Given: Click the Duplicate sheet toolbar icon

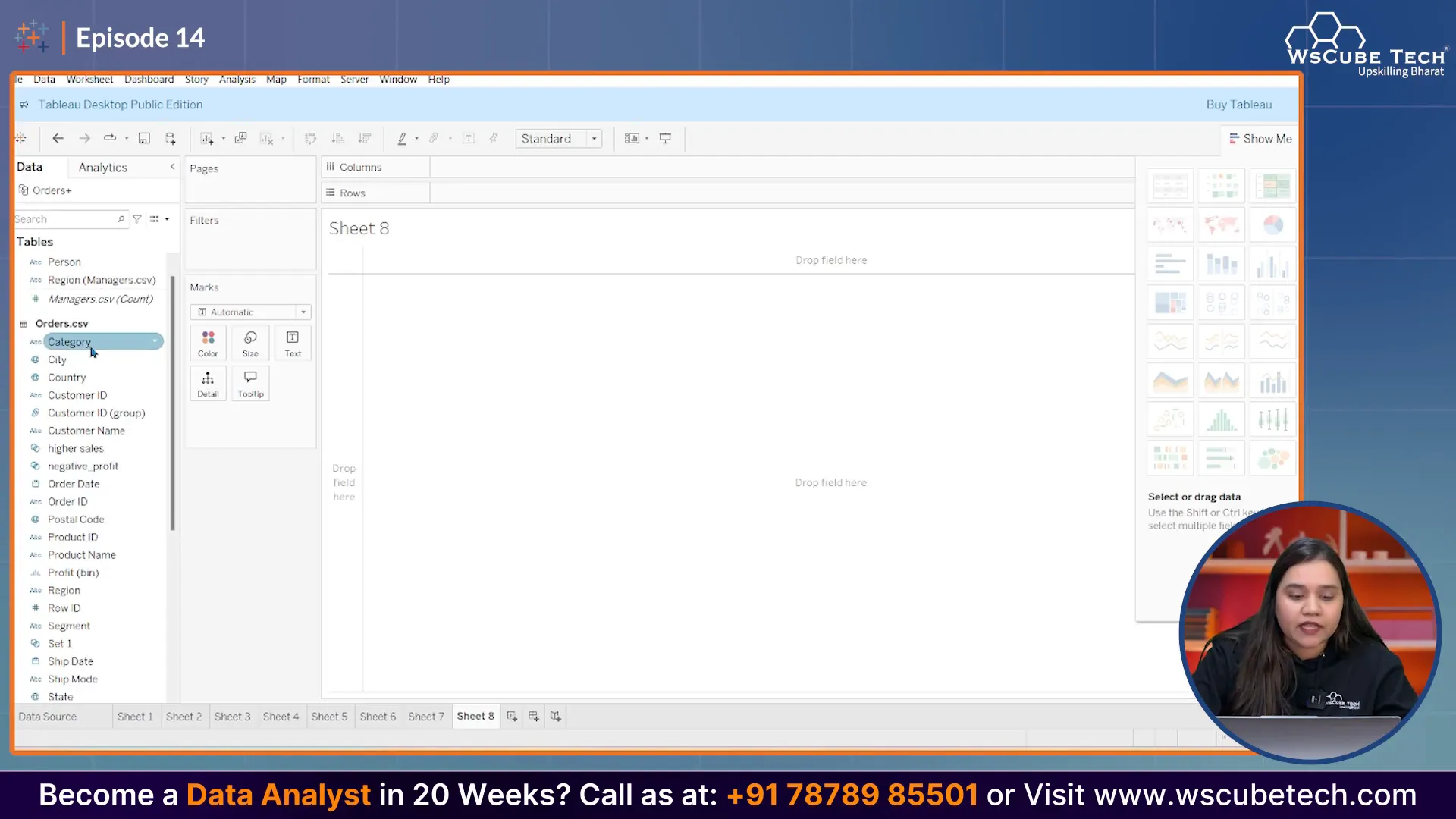Looking at the screenshot, I should point(240,138).
